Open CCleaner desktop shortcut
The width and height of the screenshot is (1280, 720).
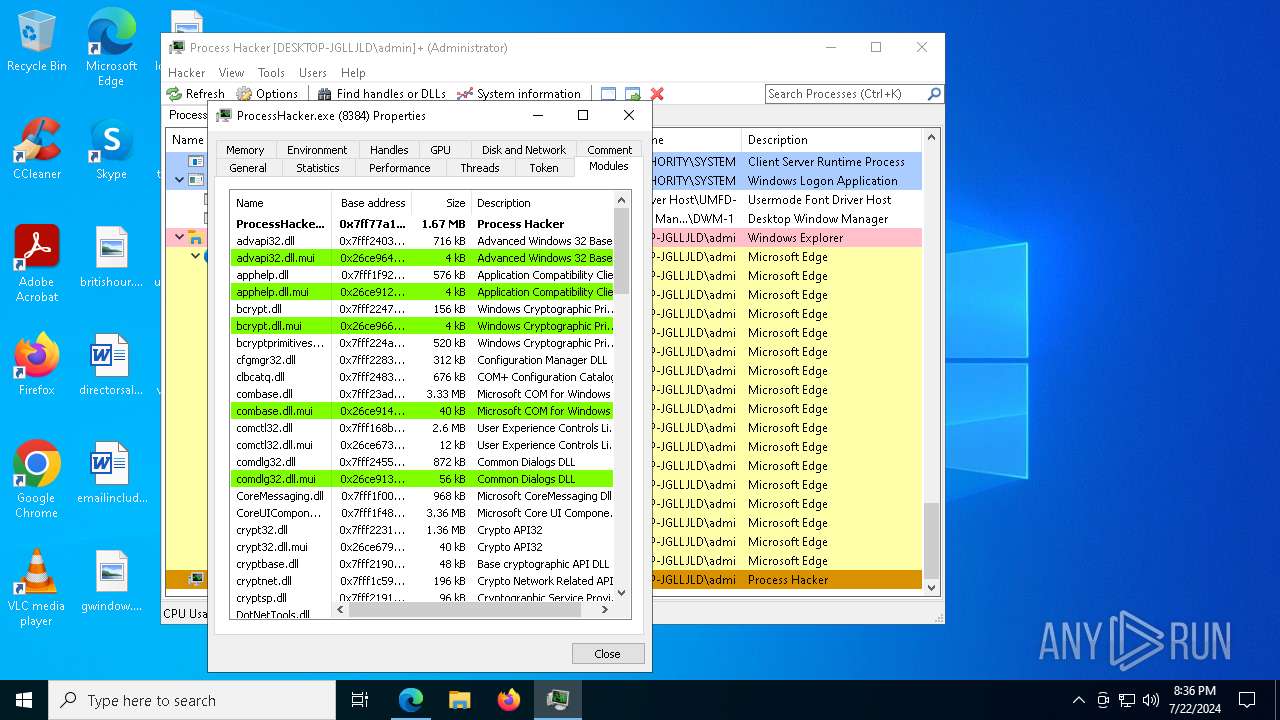[x=37, y=149]
